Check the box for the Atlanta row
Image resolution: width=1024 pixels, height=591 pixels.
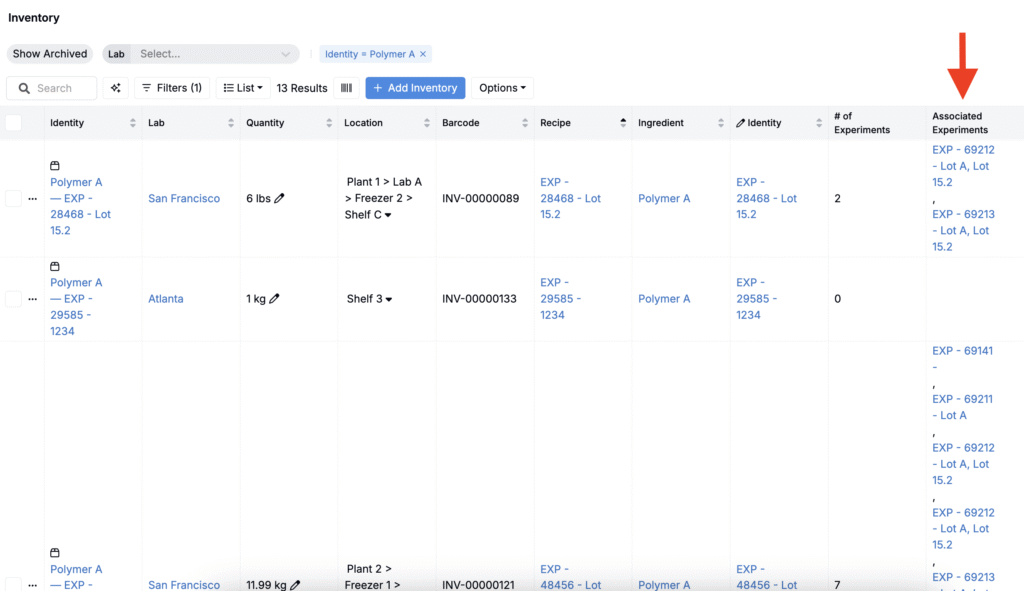point(13,299)
